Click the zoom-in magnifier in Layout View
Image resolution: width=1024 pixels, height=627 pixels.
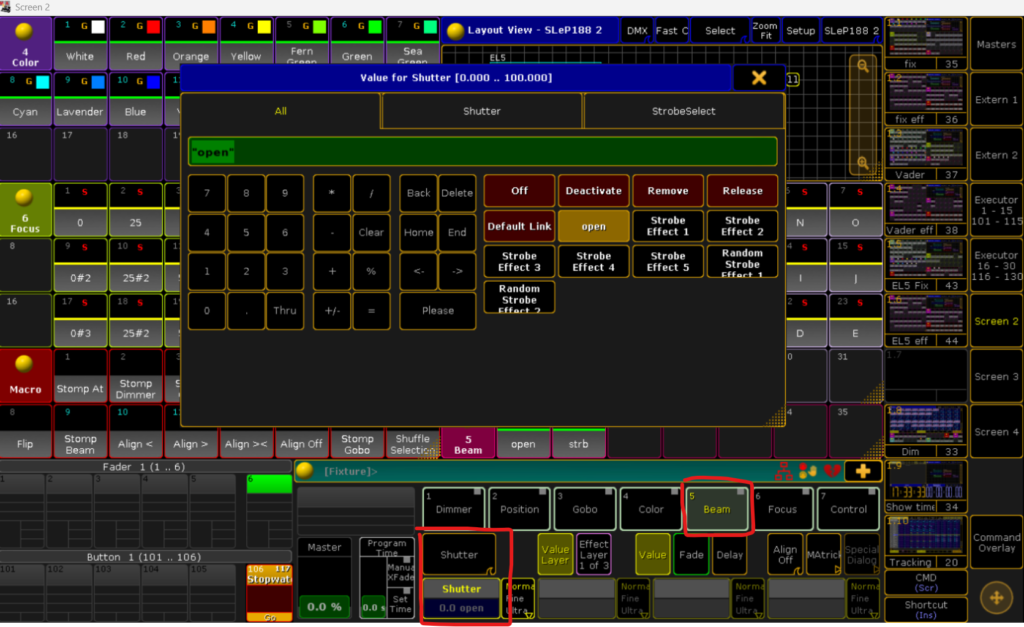tap(862, 68)
